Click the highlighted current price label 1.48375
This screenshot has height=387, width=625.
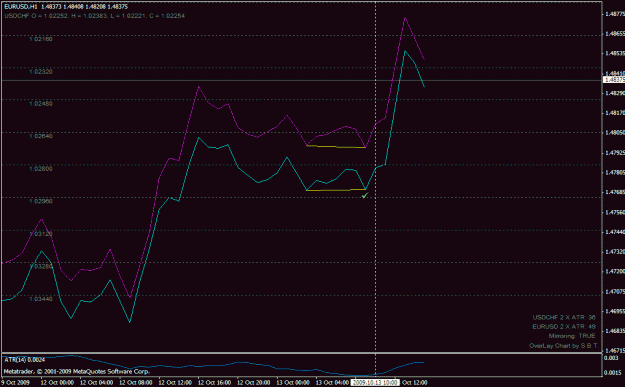tap(614, 80)
